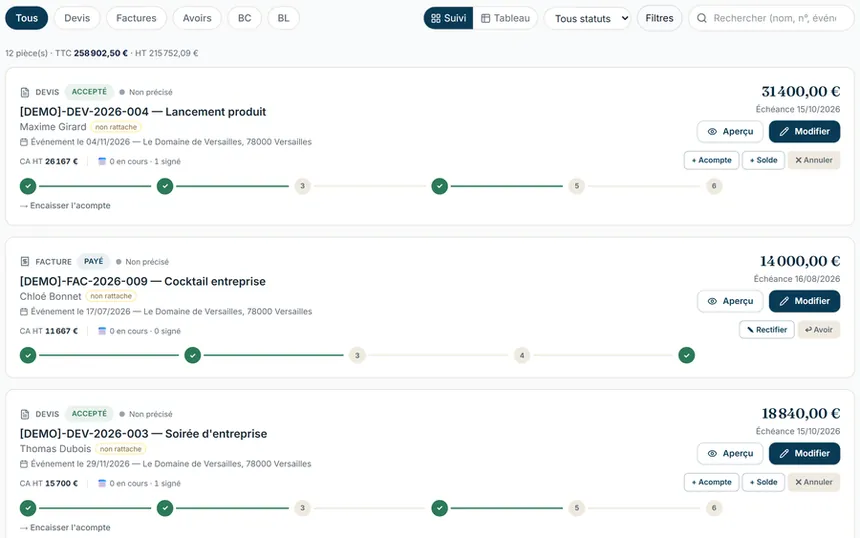Click 'Encaisser l'acompte' under DEV-2026-004
This screenshot has width=860, height=538.
70,206
